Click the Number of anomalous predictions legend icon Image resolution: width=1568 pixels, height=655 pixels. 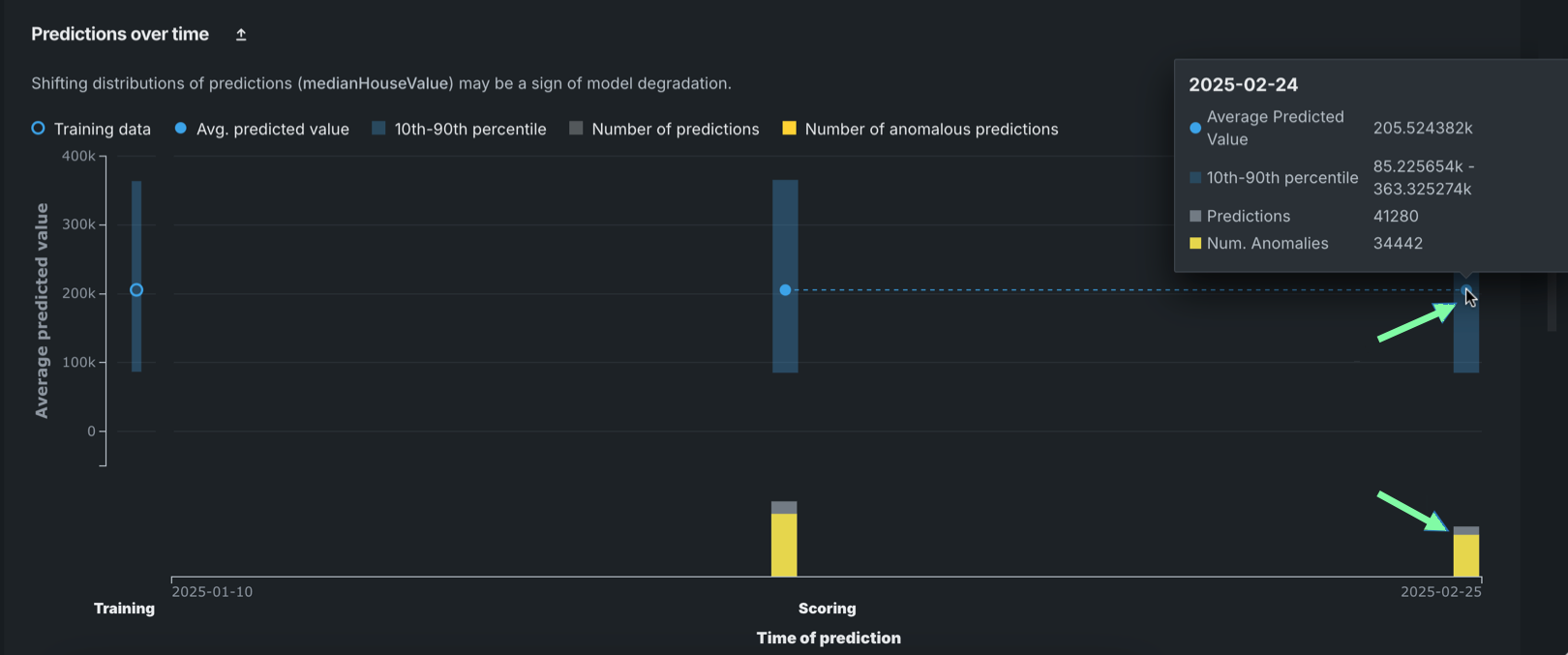pos(789,129)
